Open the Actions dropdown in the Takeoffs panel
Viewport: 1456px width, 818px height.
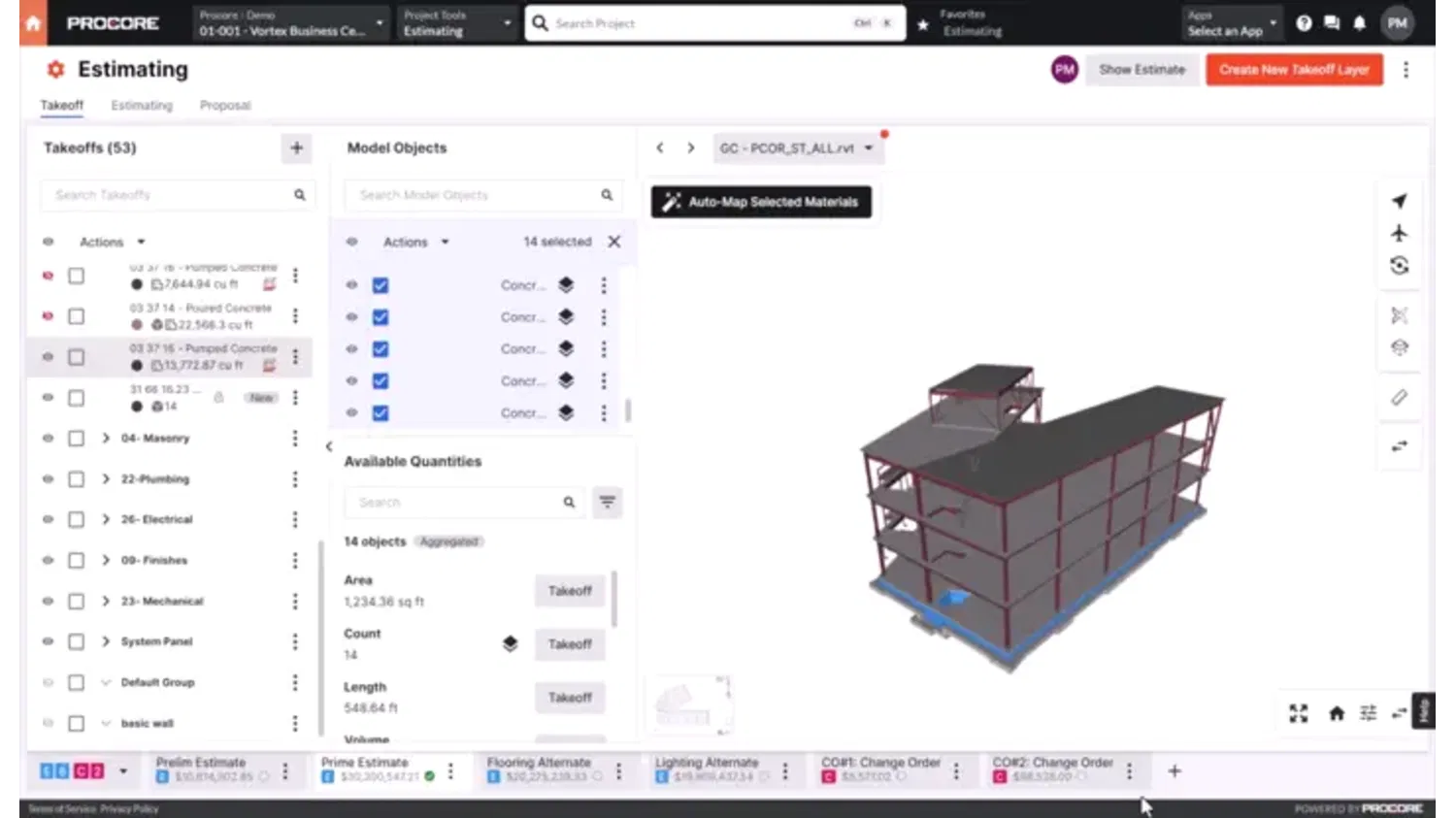(112, 242)
